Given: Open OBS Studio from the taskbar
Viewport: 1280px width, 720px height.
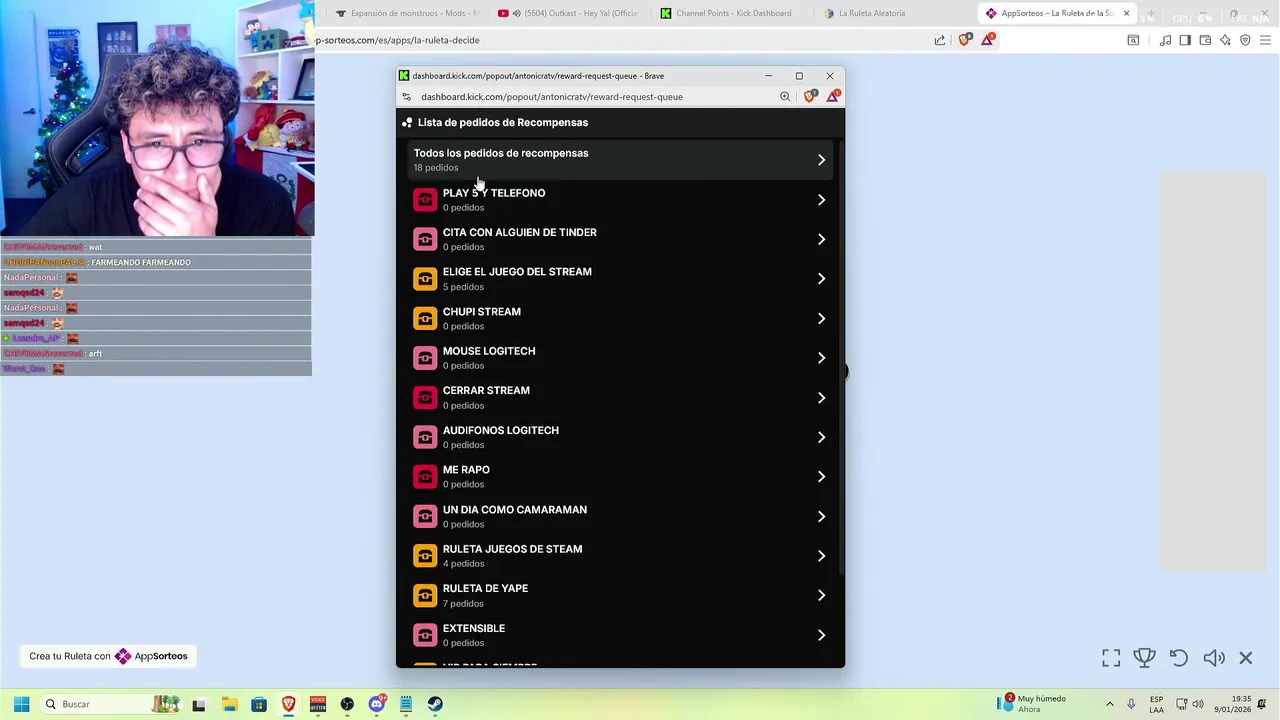Looking at the screenshot, I should tap(347, 704).
